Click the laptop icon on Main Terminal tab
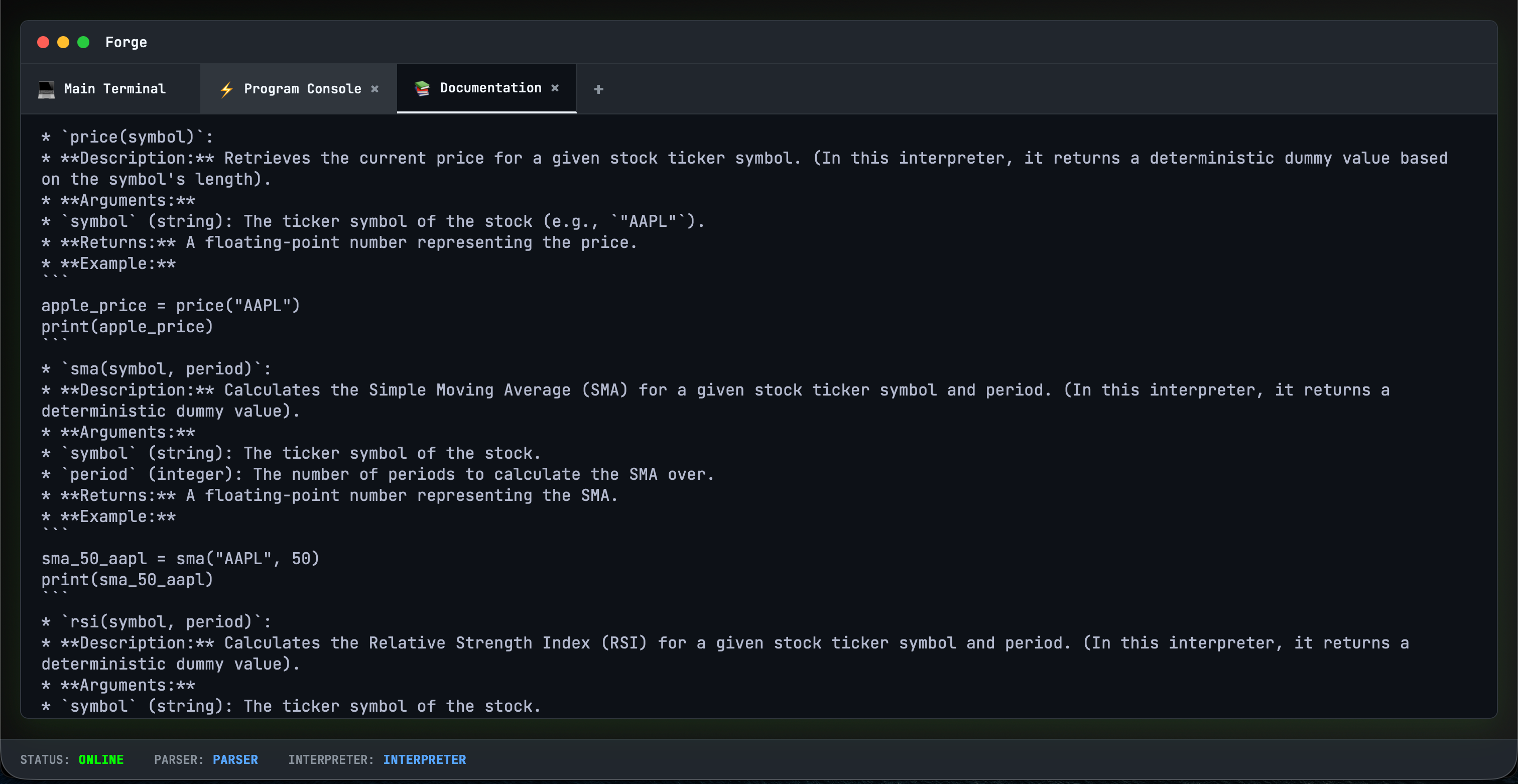The height and width of the screenshot is (784, 1518). [47, 89]
